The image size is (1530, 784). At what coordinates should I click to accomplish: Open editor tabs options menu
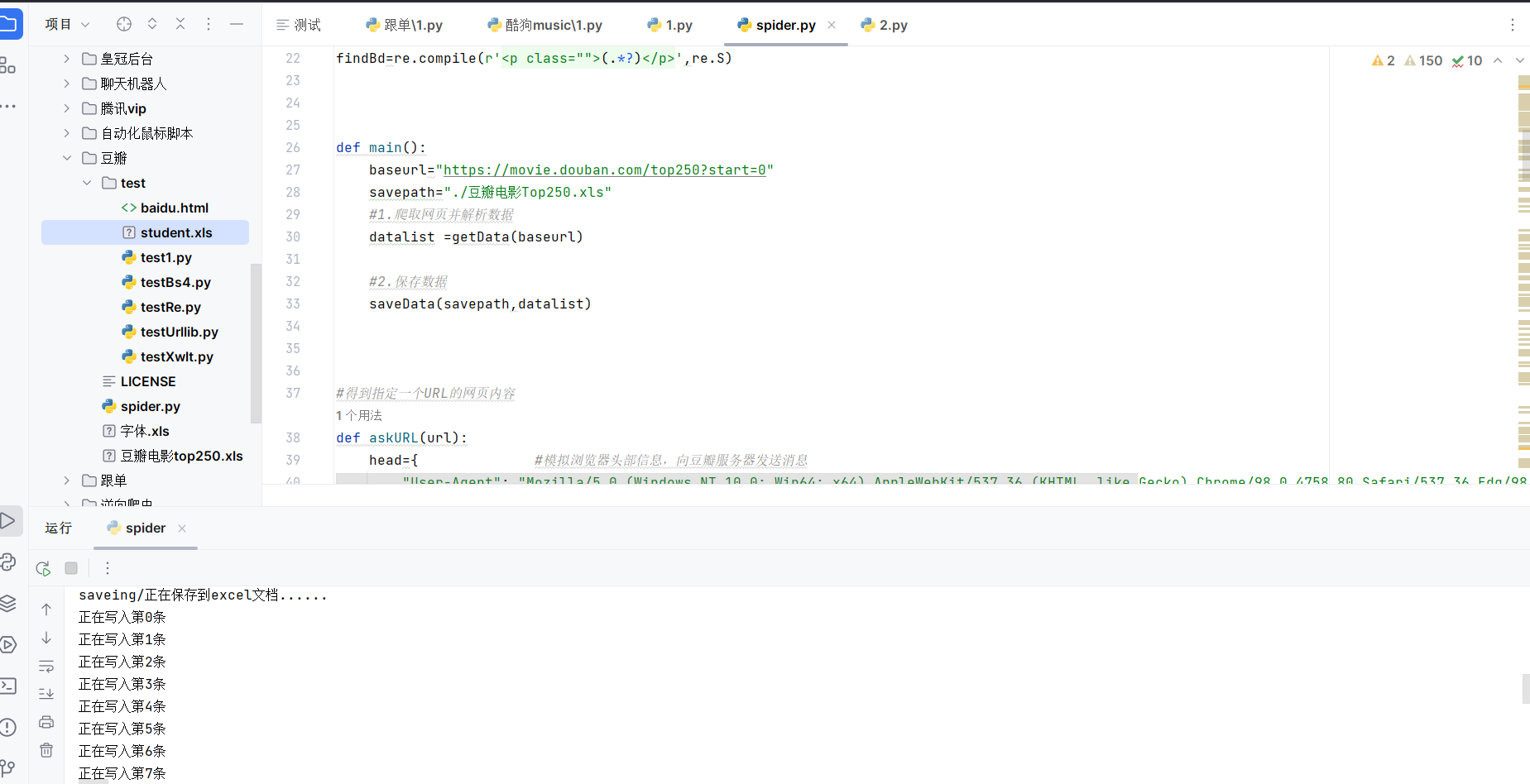point(1513,25)
